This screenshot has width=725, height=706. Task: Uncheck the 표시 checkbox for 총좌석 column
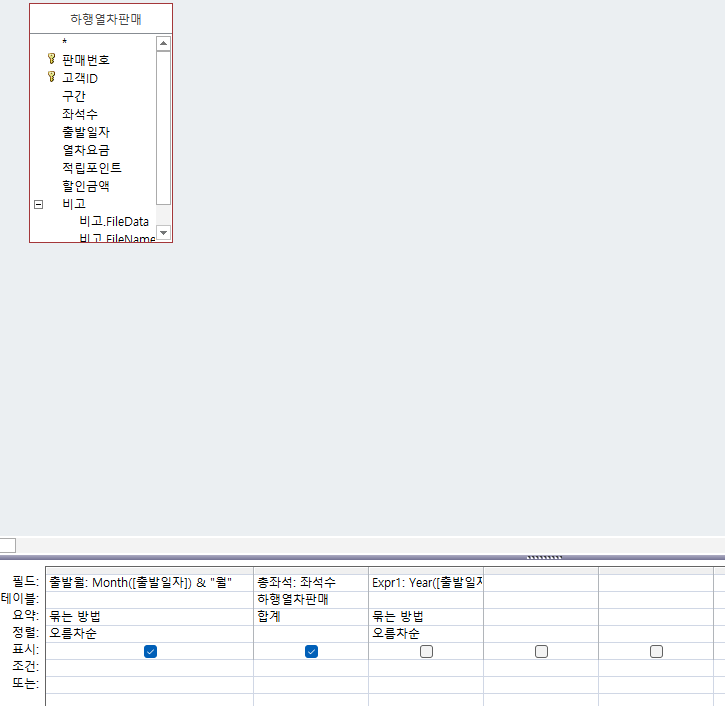click(x=311, y=651)
